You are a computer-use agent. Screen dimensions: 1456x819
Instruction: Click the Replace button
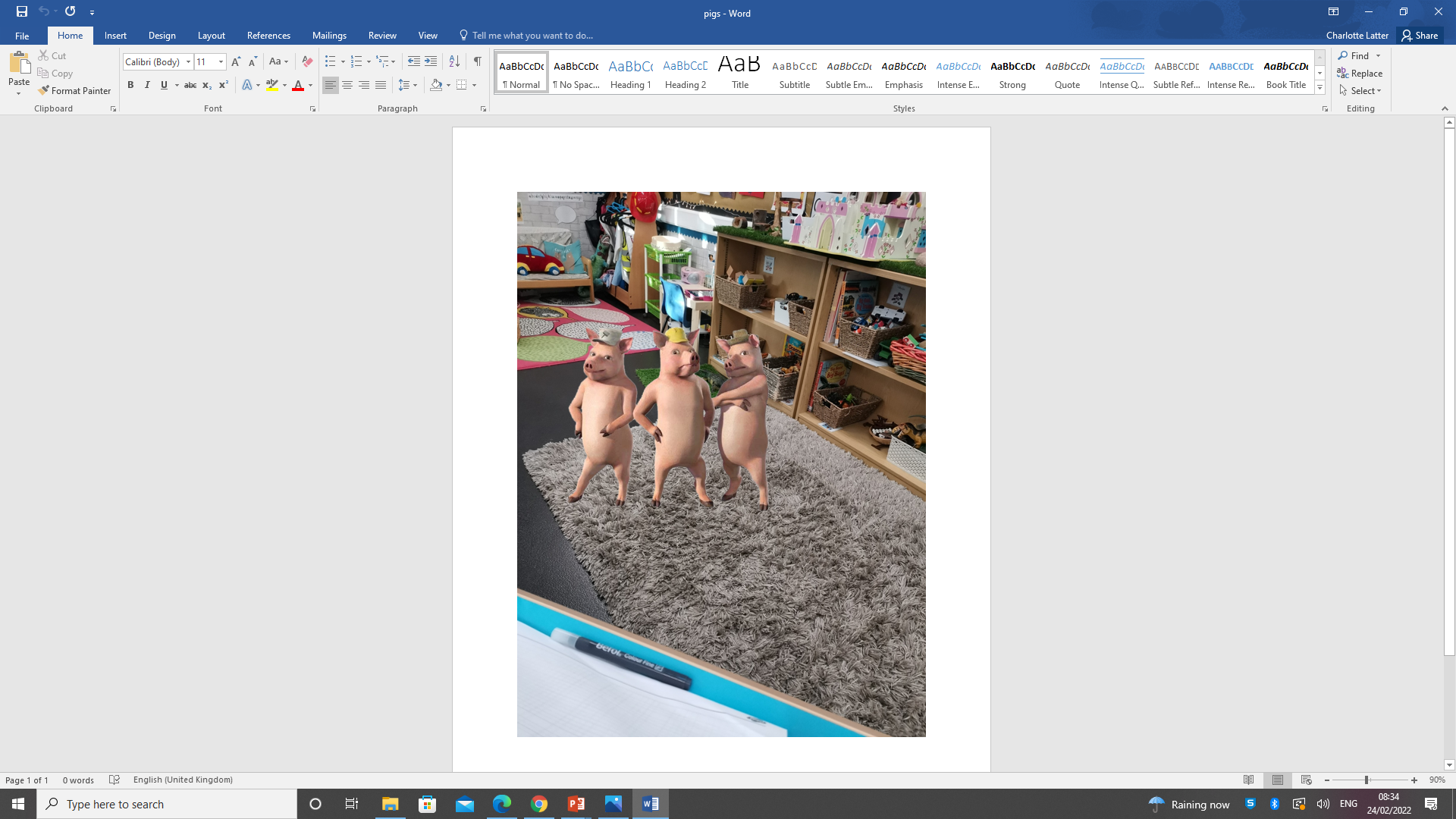1360,73
